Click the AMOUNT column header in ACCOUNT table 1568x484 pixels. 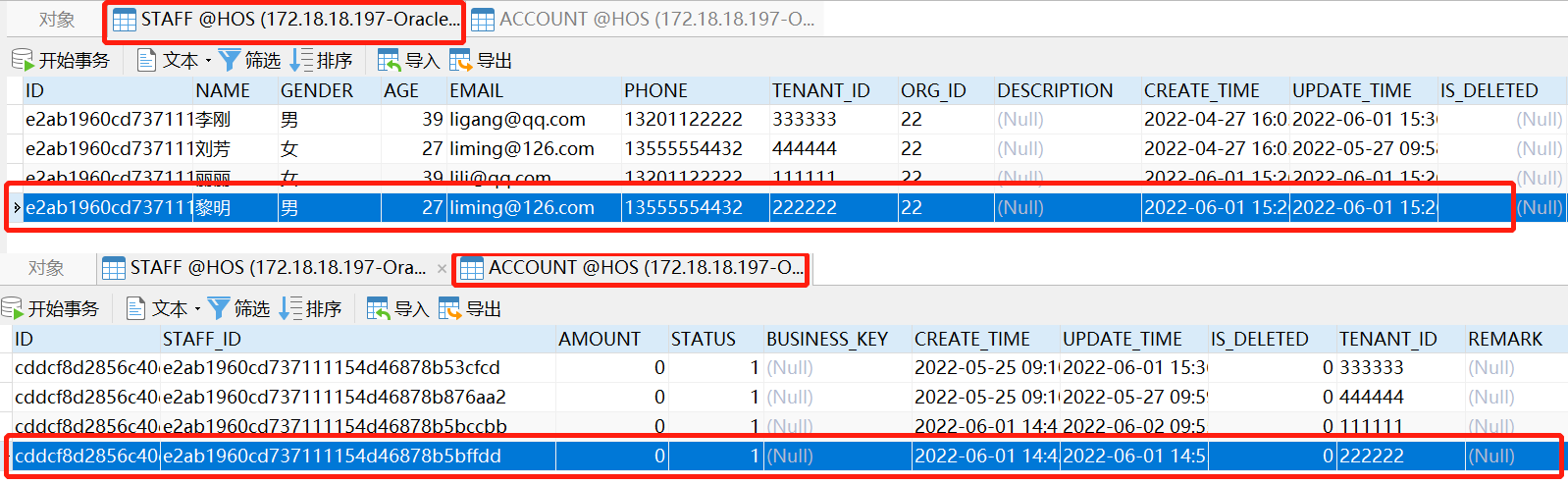coord(600,340)
